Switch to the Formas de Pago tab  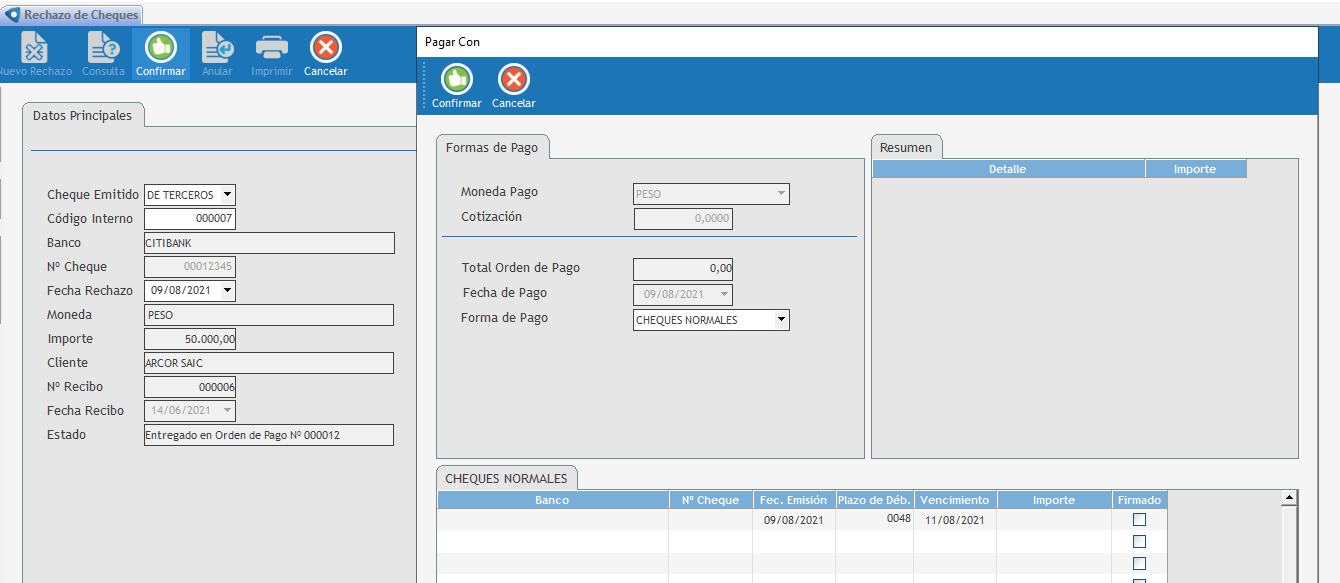point(492,148)
